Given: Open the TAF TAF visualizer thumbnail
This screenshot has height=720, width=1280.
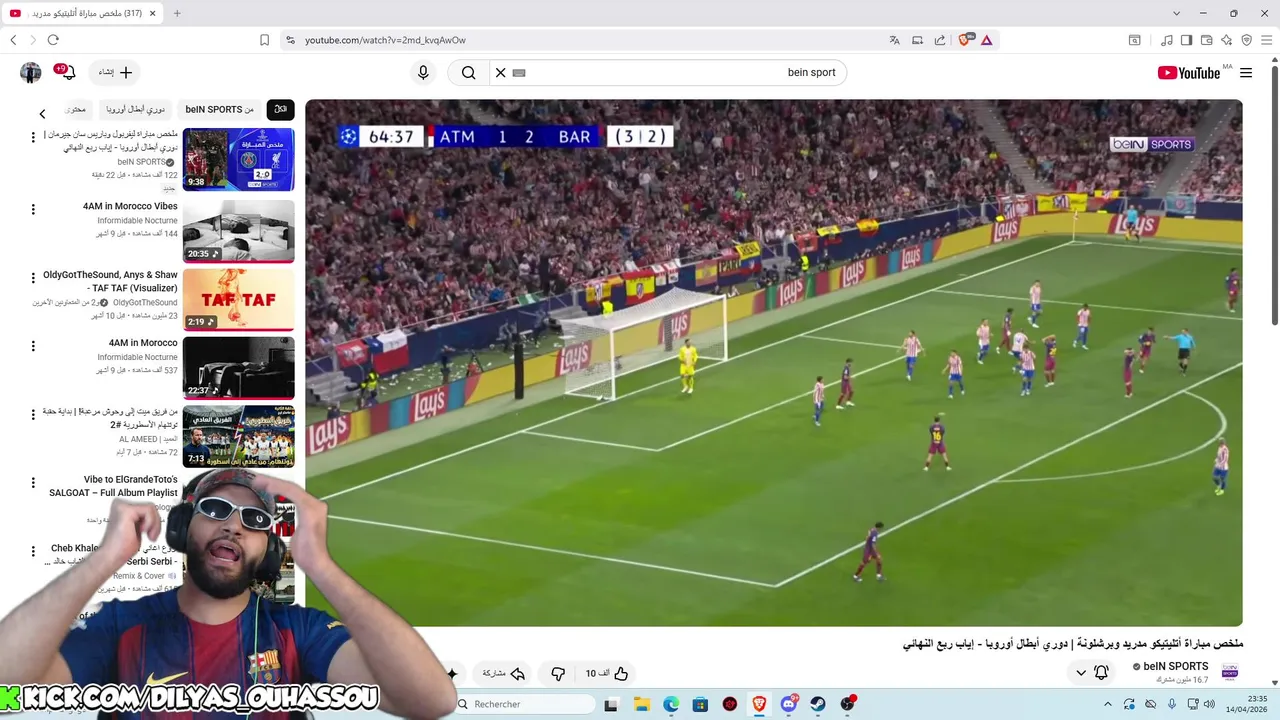Looking at the screenshot, I should tap(238, 299).
